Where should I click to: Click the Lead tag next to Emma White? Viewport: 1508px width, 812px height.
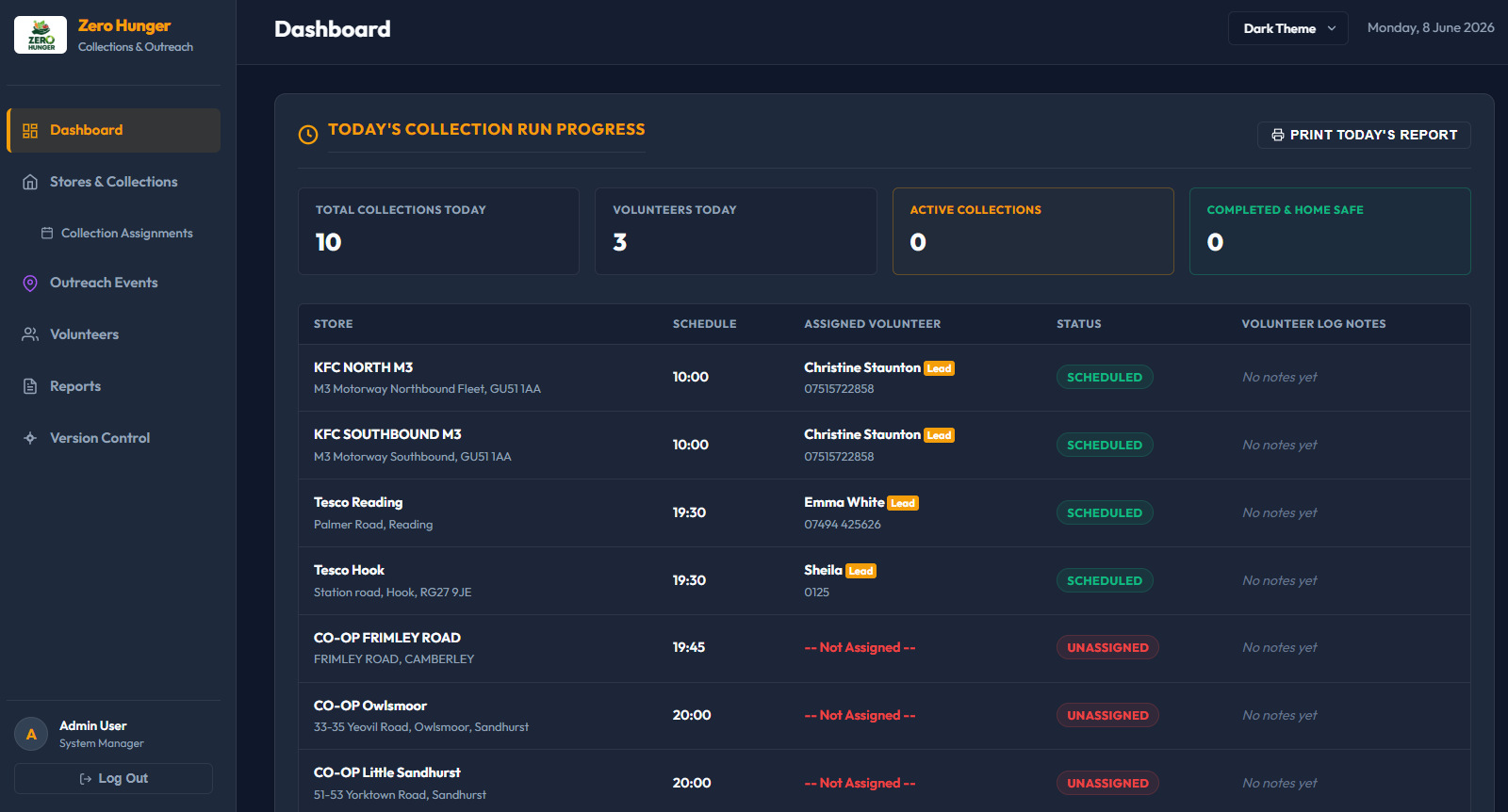coord(903,503)
